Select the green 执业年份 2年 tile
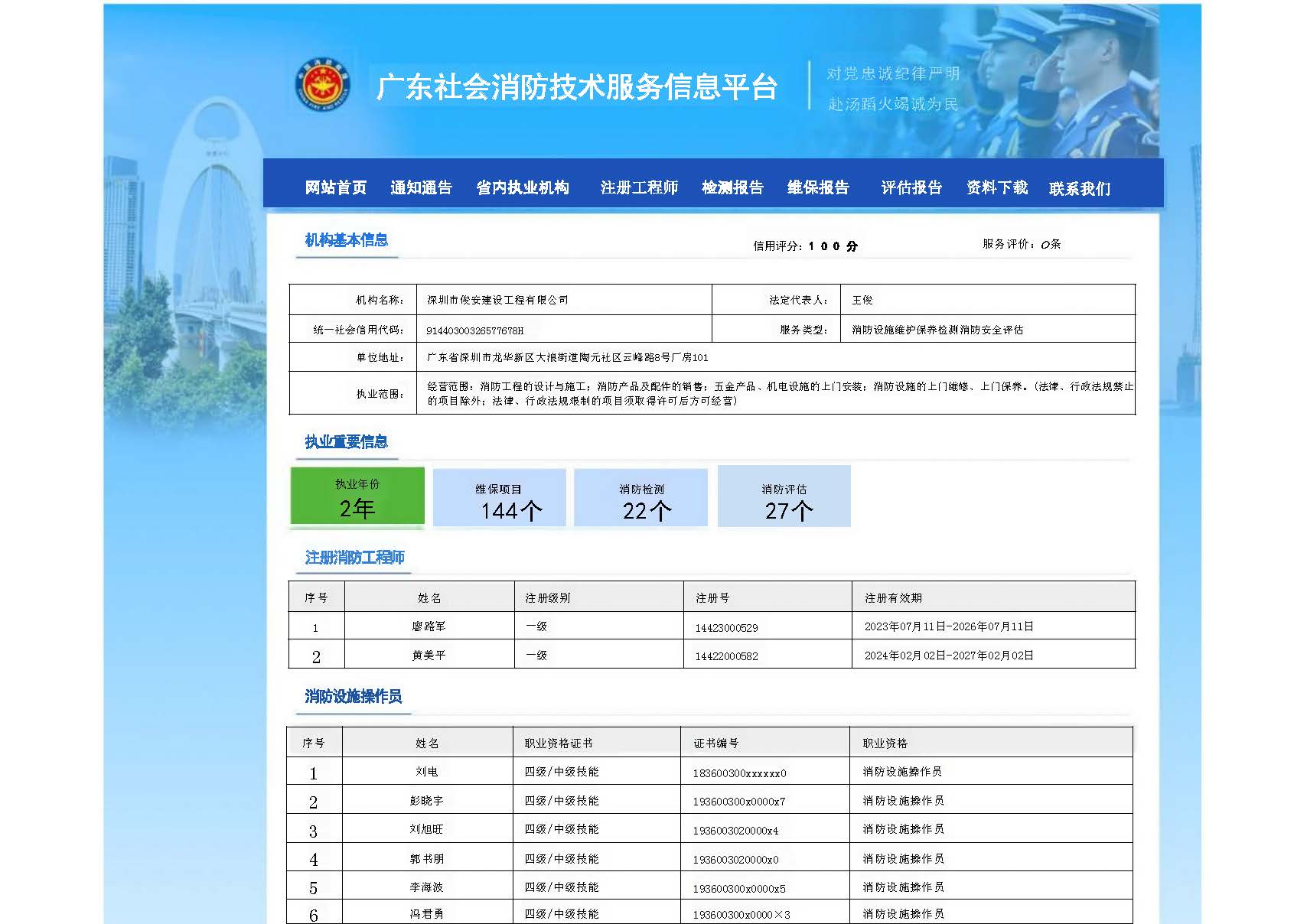The height and width of the screenshot is (924, 1307). tap(357, 496)
